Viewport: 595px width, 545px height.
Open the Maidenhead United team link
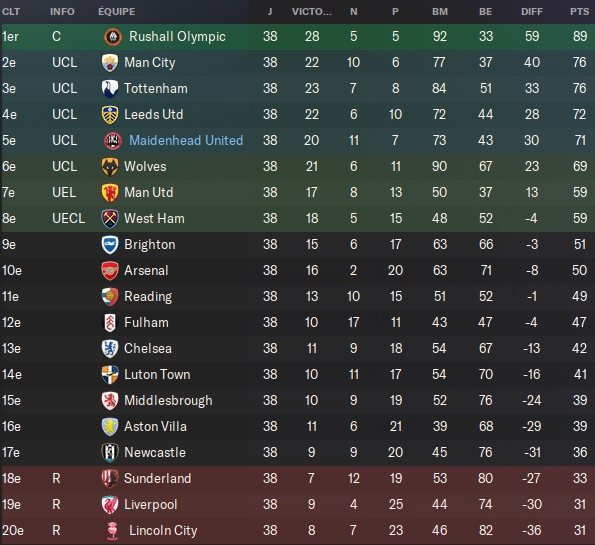186,140
